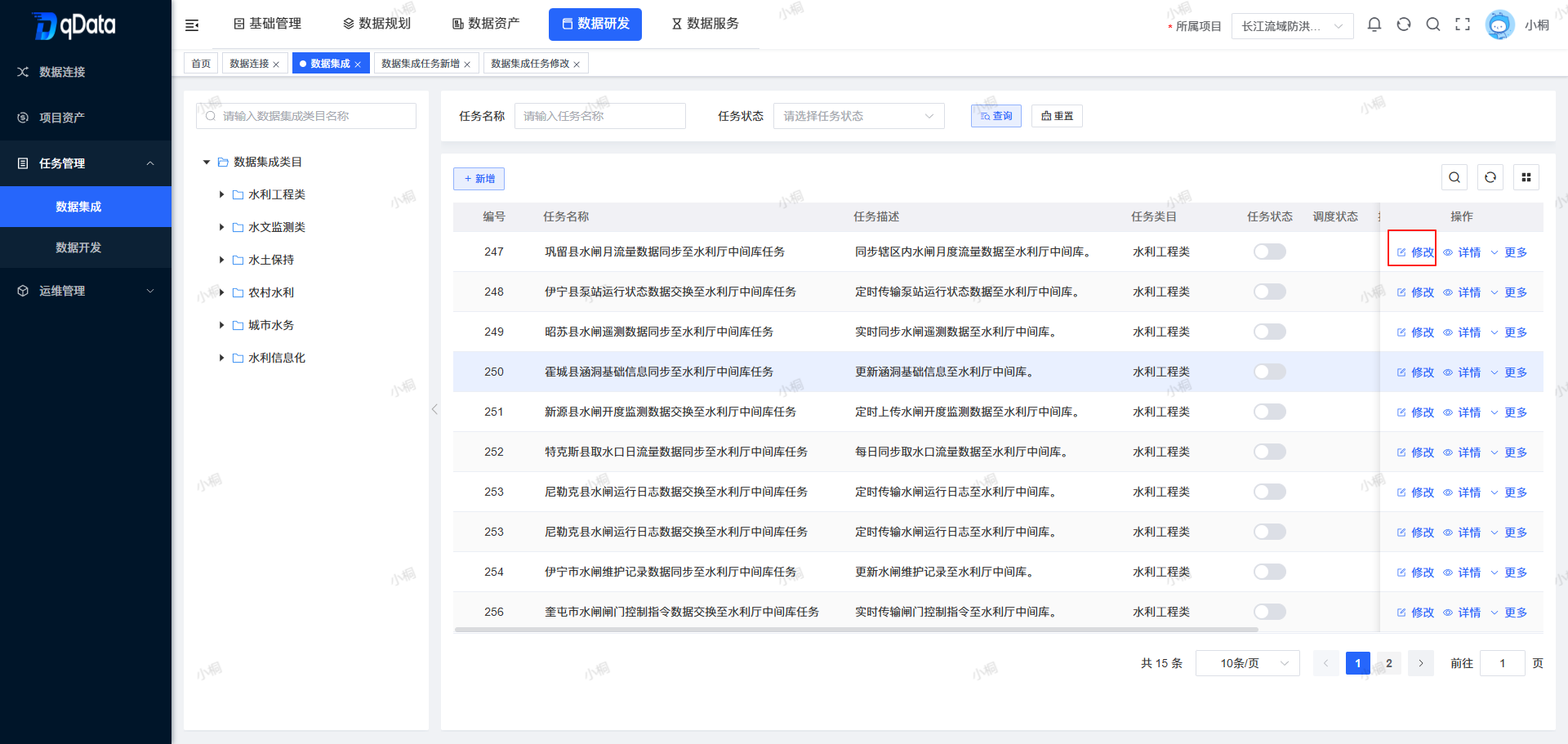Open 数据连接 in left sidebar
The width and height of the screenshot is (1568, 744).
click(x=62, y=72)
